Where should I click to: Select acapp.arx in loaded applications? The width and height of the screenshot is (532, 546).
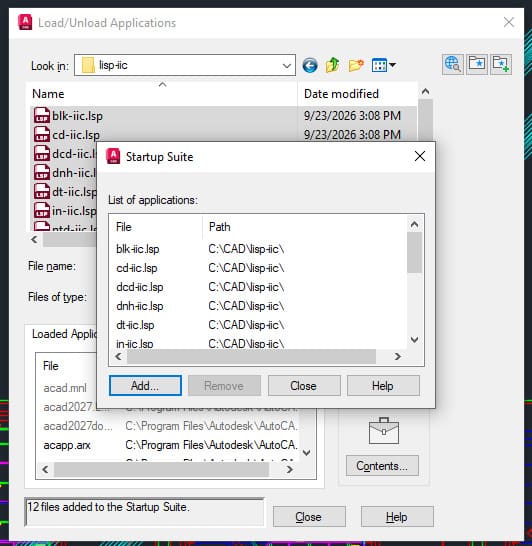point(67,445)
